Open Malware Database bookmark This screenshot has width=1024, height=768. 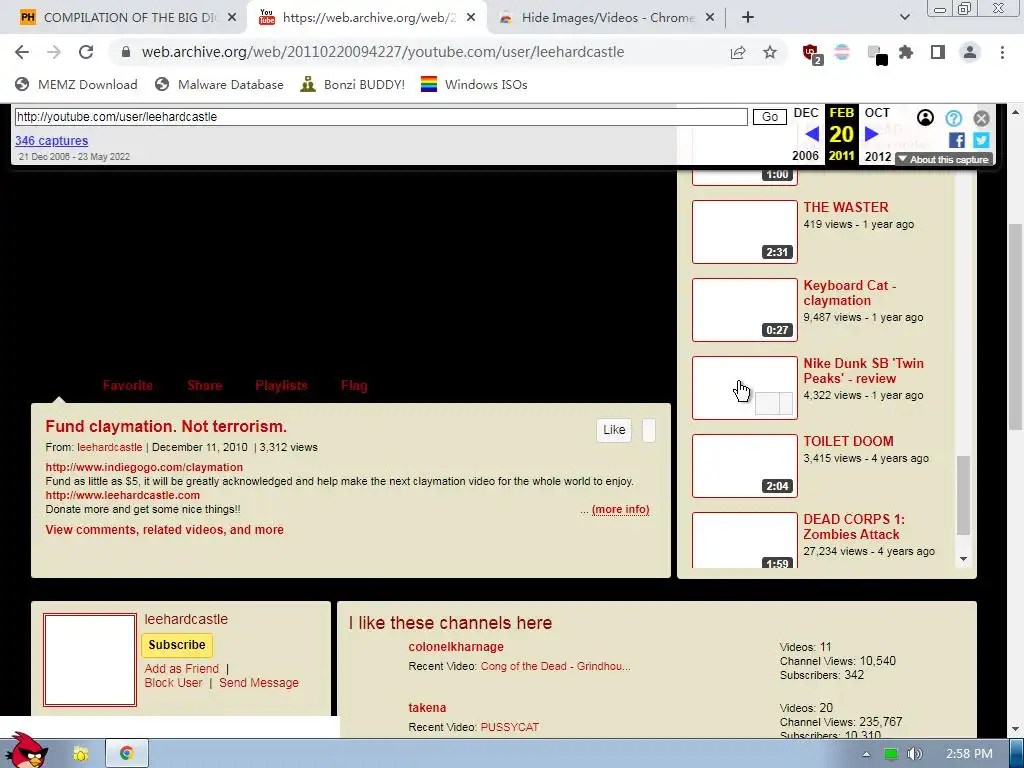(219, 84)
